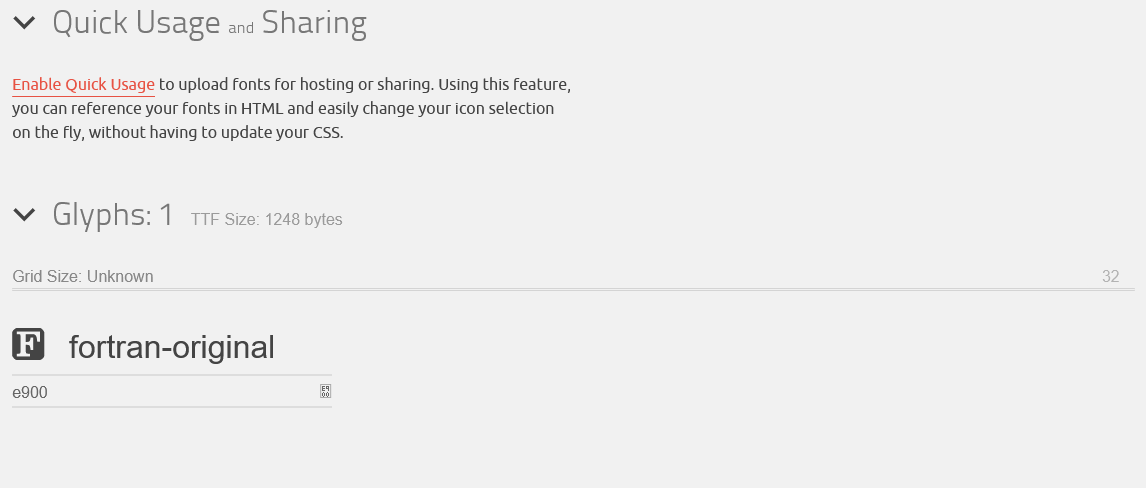The height and width of the screenshot is (488, 1146).
Task: Select the Fortran F glyph icon
Action: pyautogui.click(x=29, y=344)
